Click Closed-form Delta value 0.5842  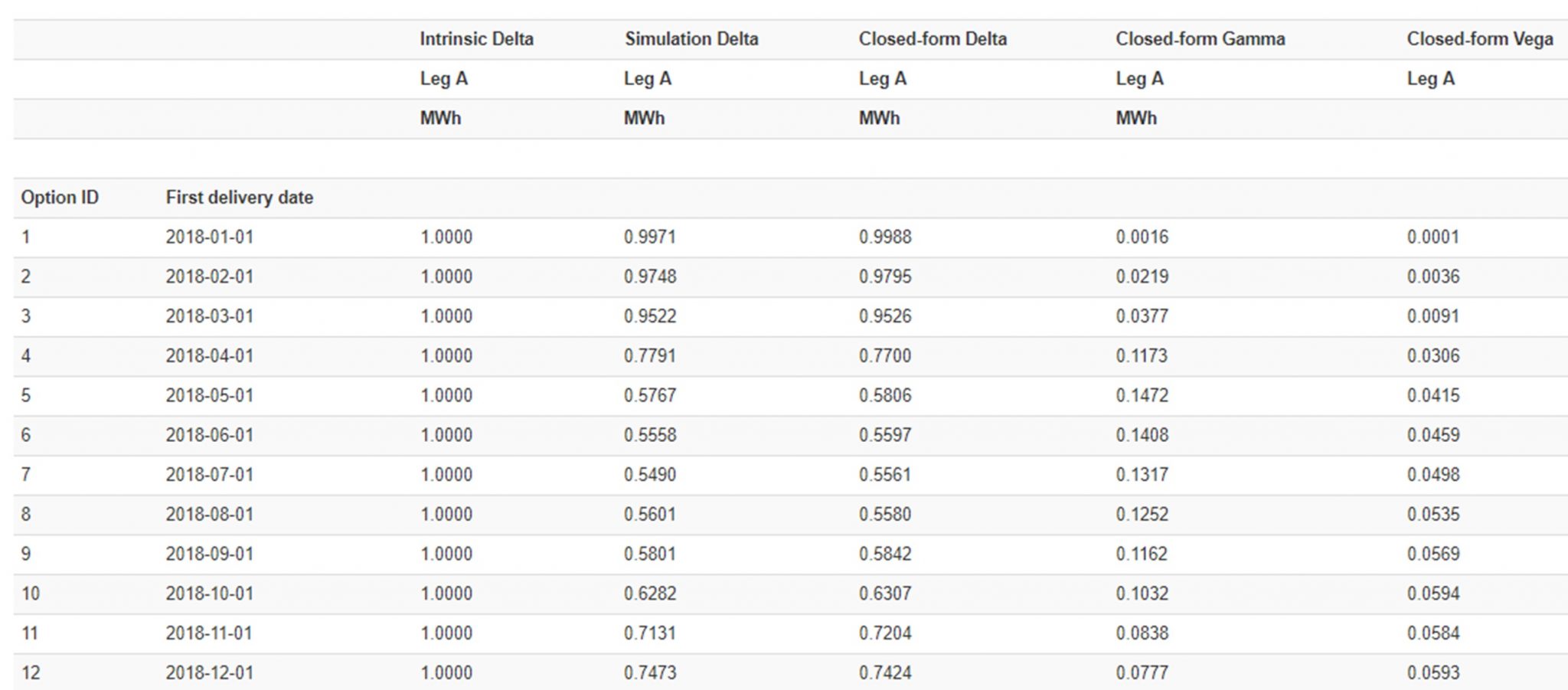pyautogui.click(x=885, y=554)
